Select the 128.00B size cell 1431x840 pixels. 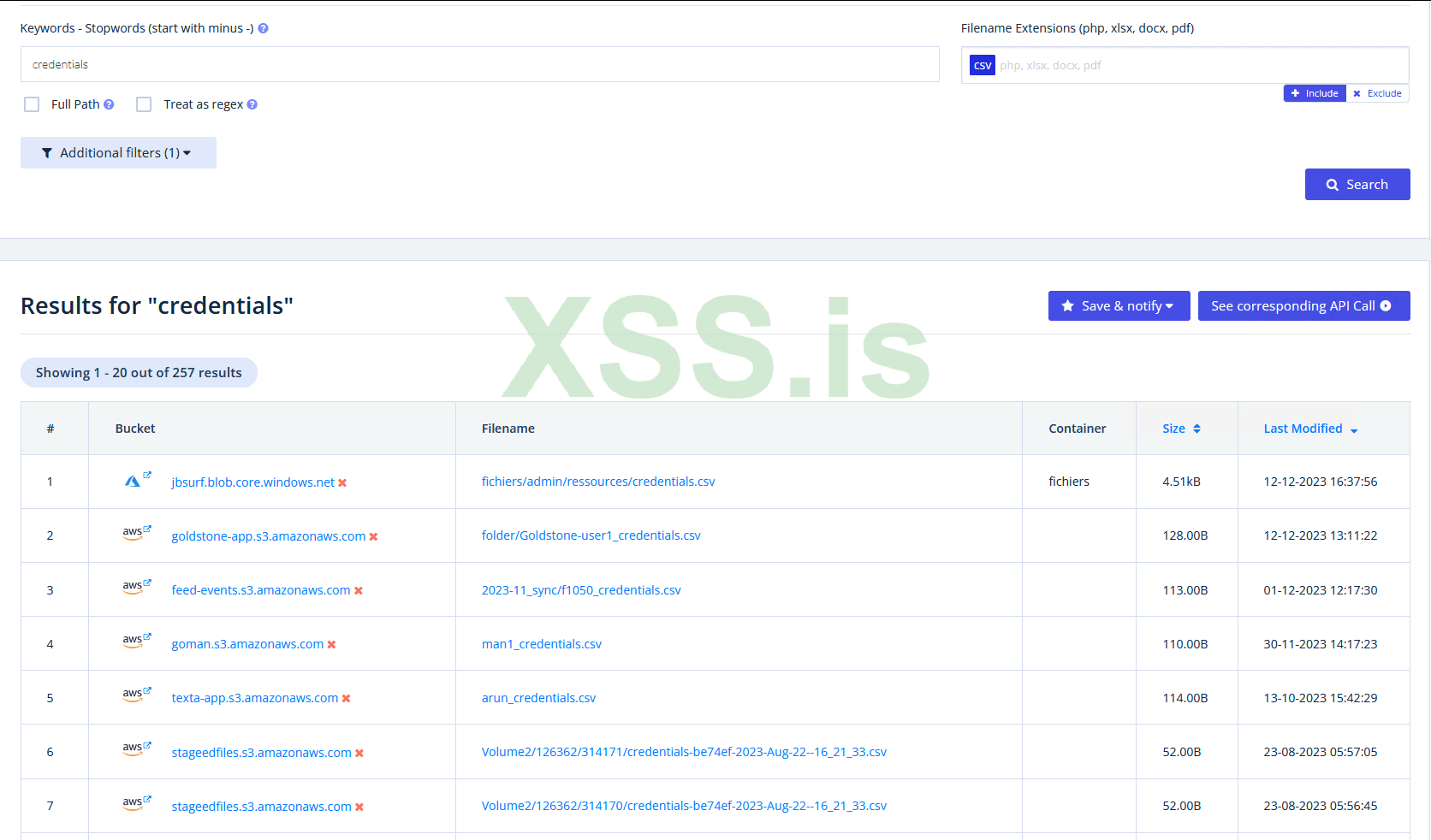[x=1185, y=535]
